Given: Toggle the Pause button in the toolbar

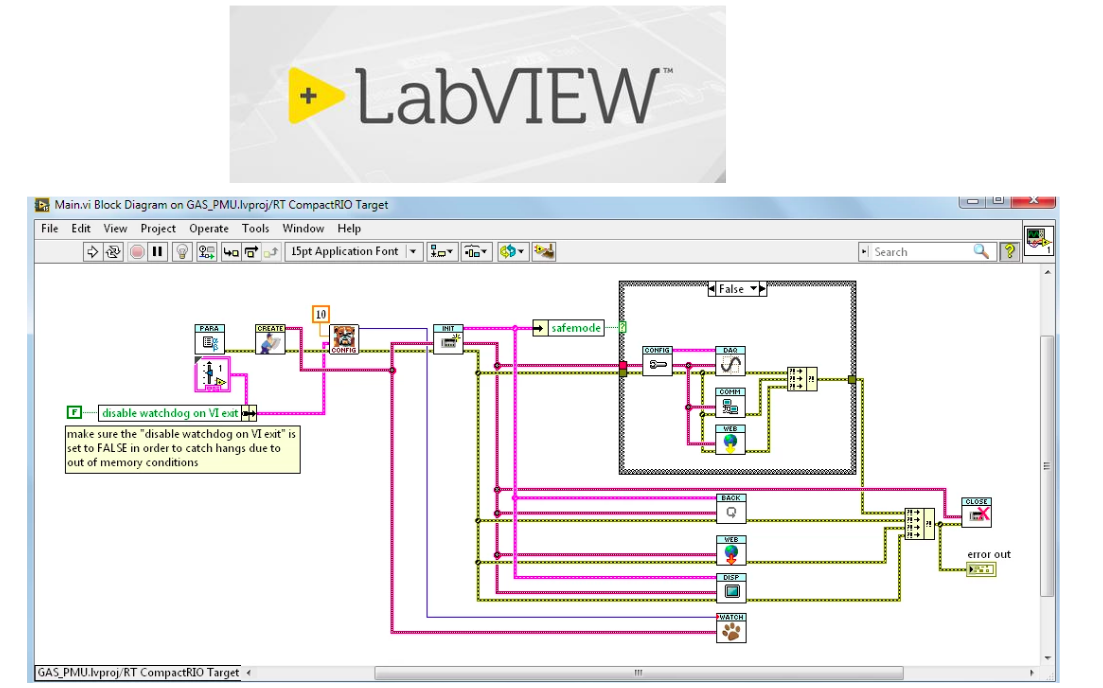Looking at the screenshot, I should 158,252.
